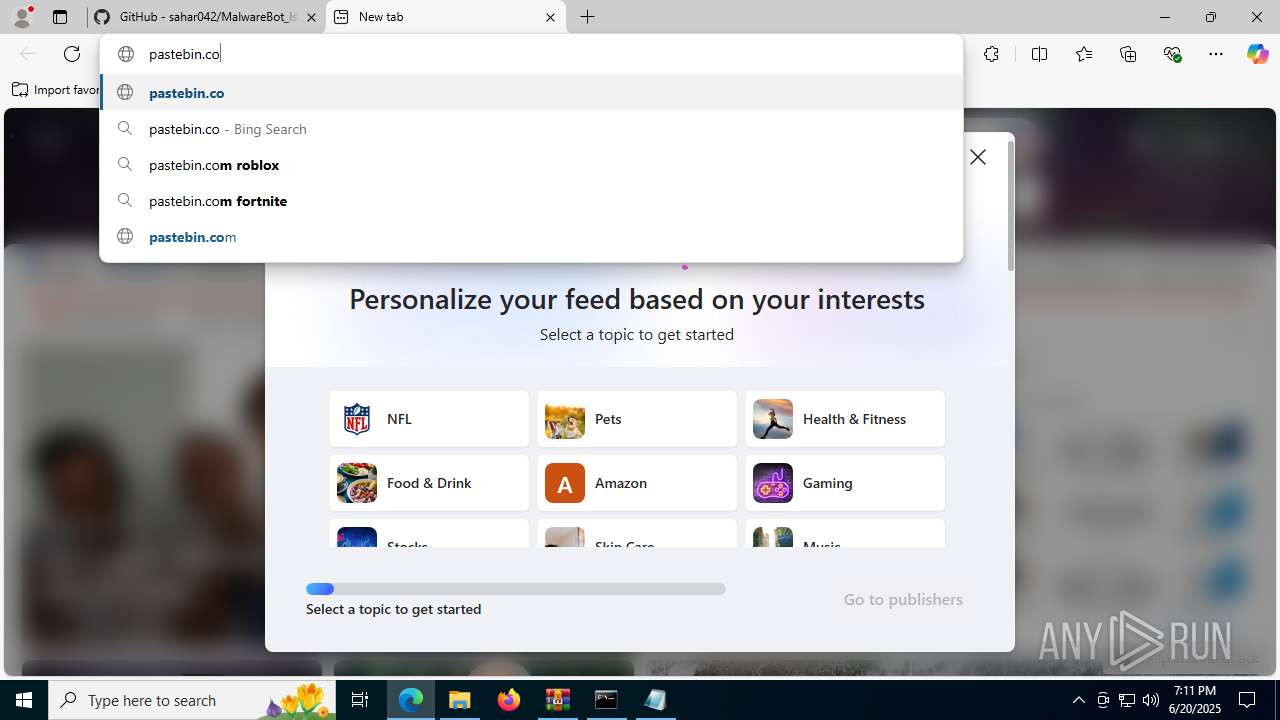Image resolution: width=1280 pixels, height=720 pixels.
Task: Click the dialog vertical scrollbar
Action: (1010, 205)
